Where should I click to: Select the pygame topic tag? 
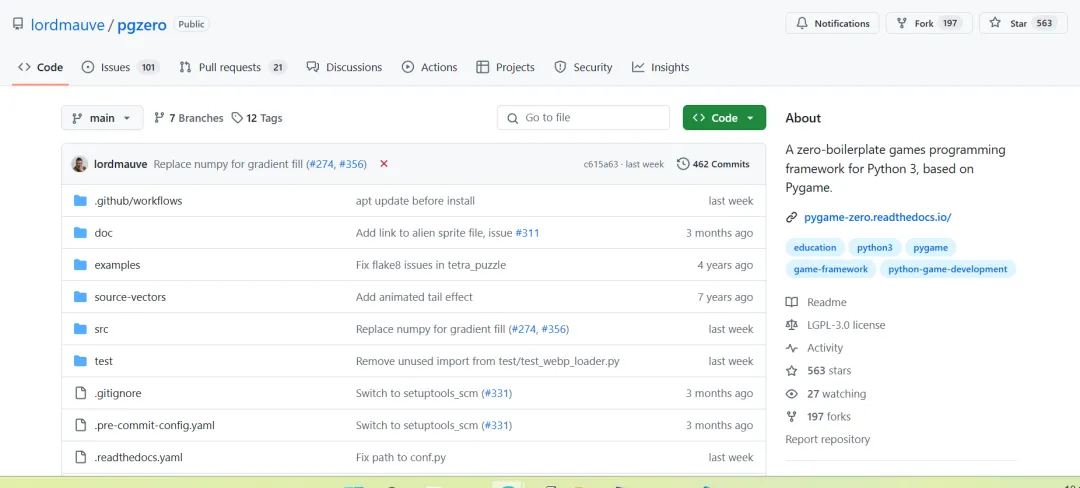931,247
